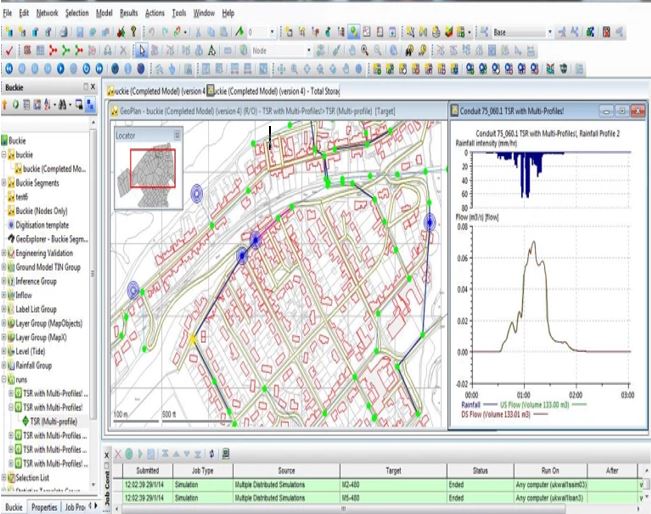Click the red trace network icon

click(53, 51)
